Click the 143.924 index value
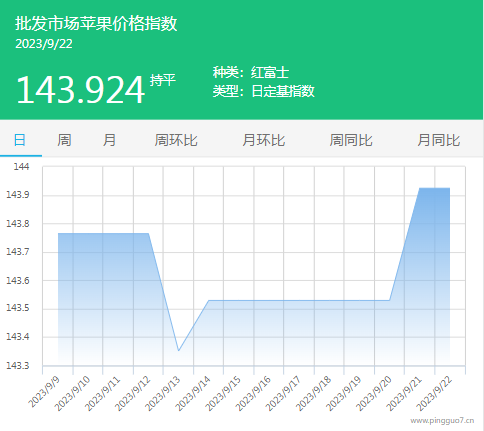The width and height of the screenshot is (484, 431). pyautogui.click(x=80, y=90)
